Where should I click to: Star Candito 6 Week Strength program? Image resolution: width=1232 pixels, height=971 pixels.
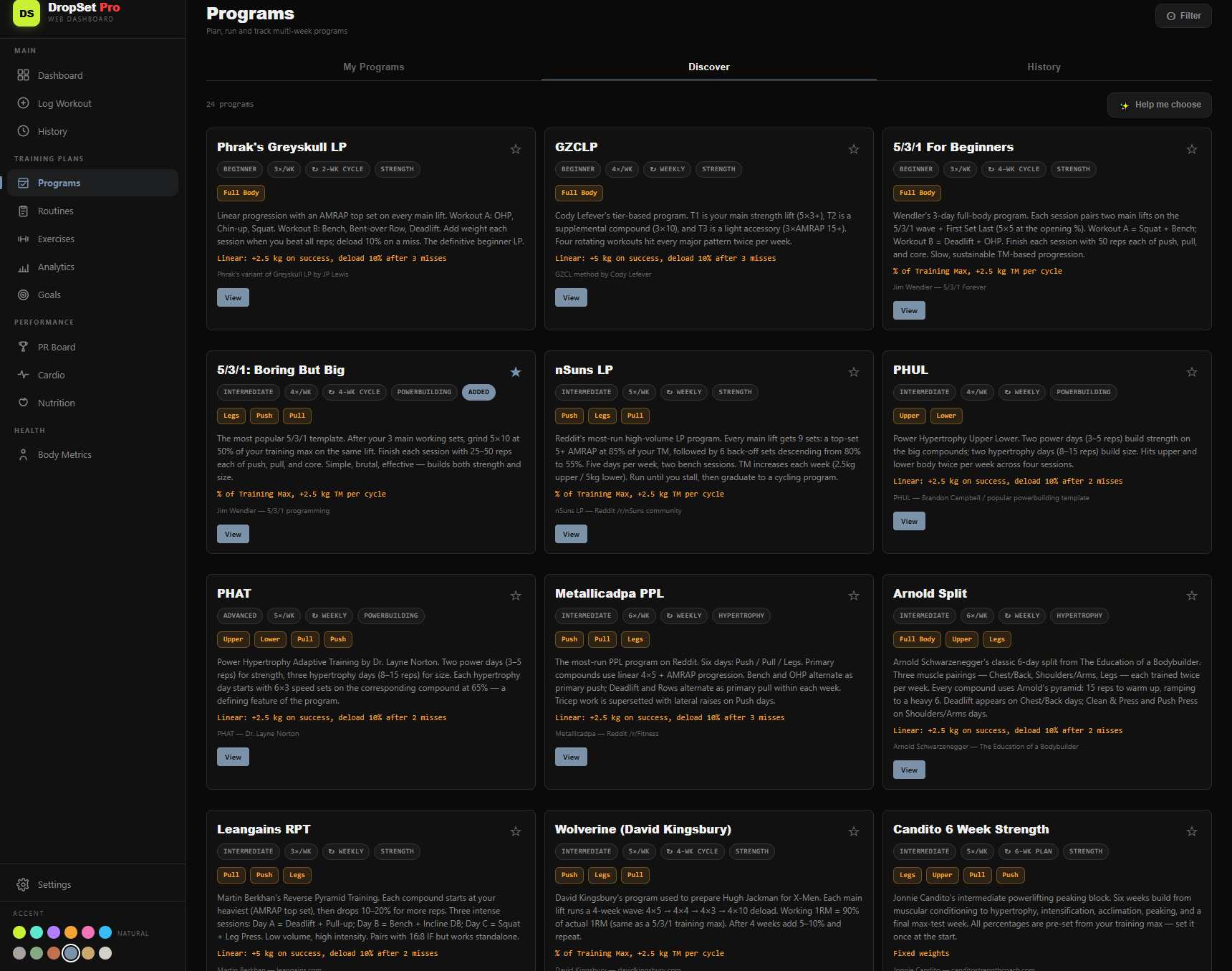(1192, 831)
